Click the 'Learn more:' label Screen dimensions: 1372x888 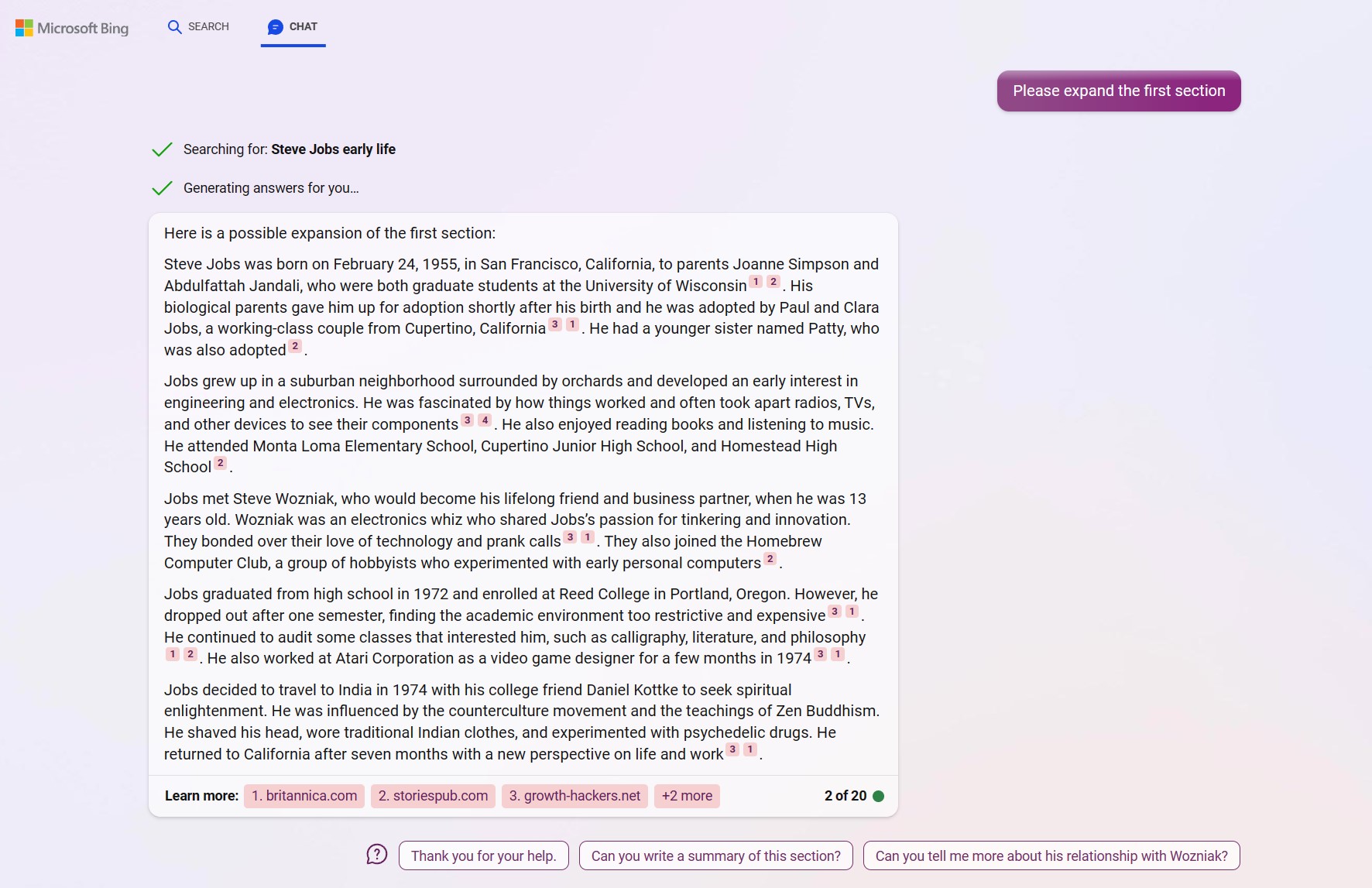pyautogui.click(x=201, y=796)
